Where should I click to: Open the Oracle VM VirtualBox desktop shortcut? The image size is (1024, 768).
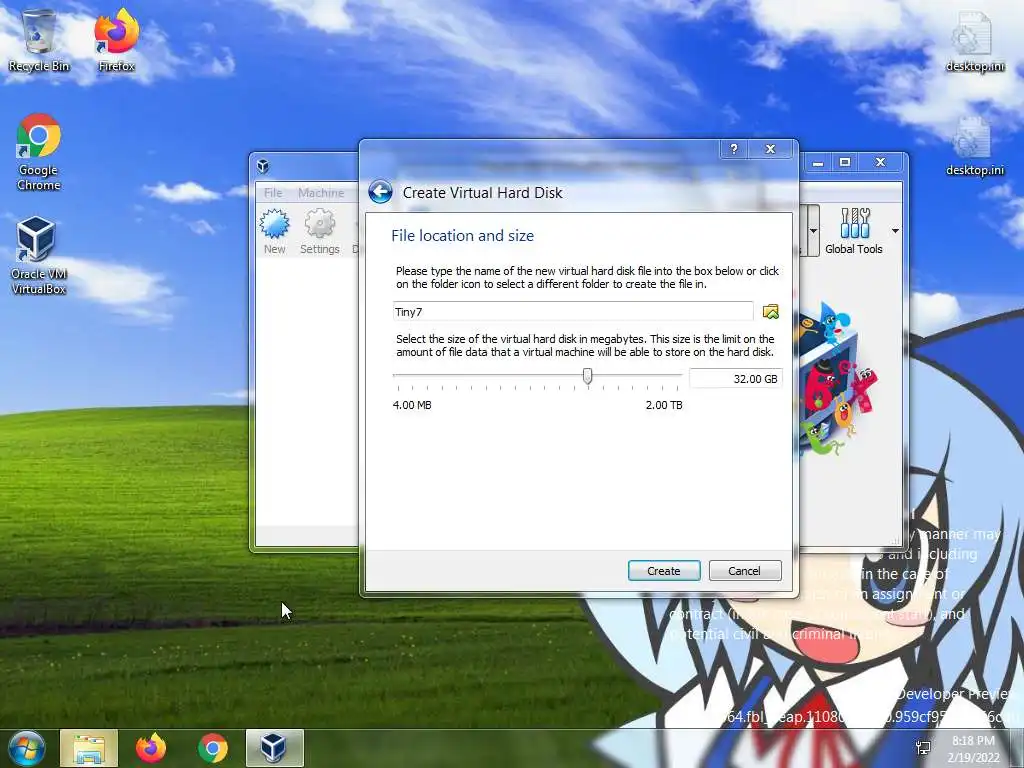[x=39, y=256]
